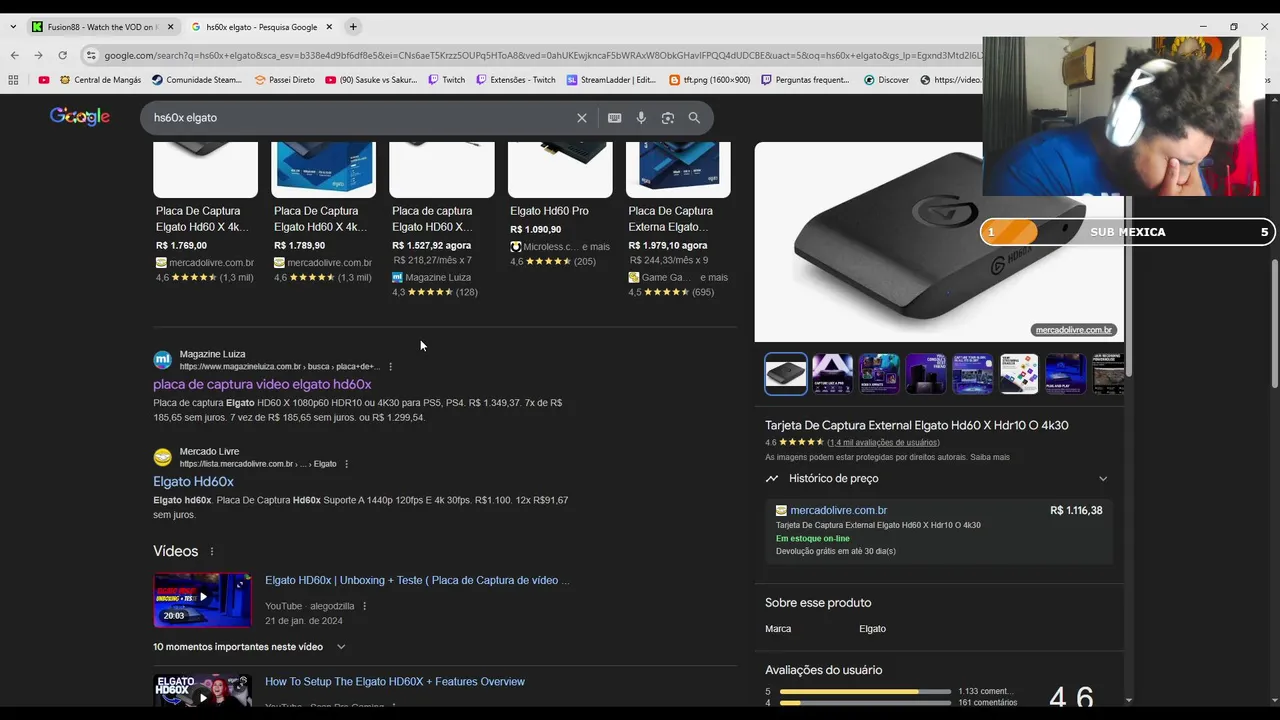This screenshot has height=720, width=1280.
Task: Open the tft.png bookmark
Action: 709,80
